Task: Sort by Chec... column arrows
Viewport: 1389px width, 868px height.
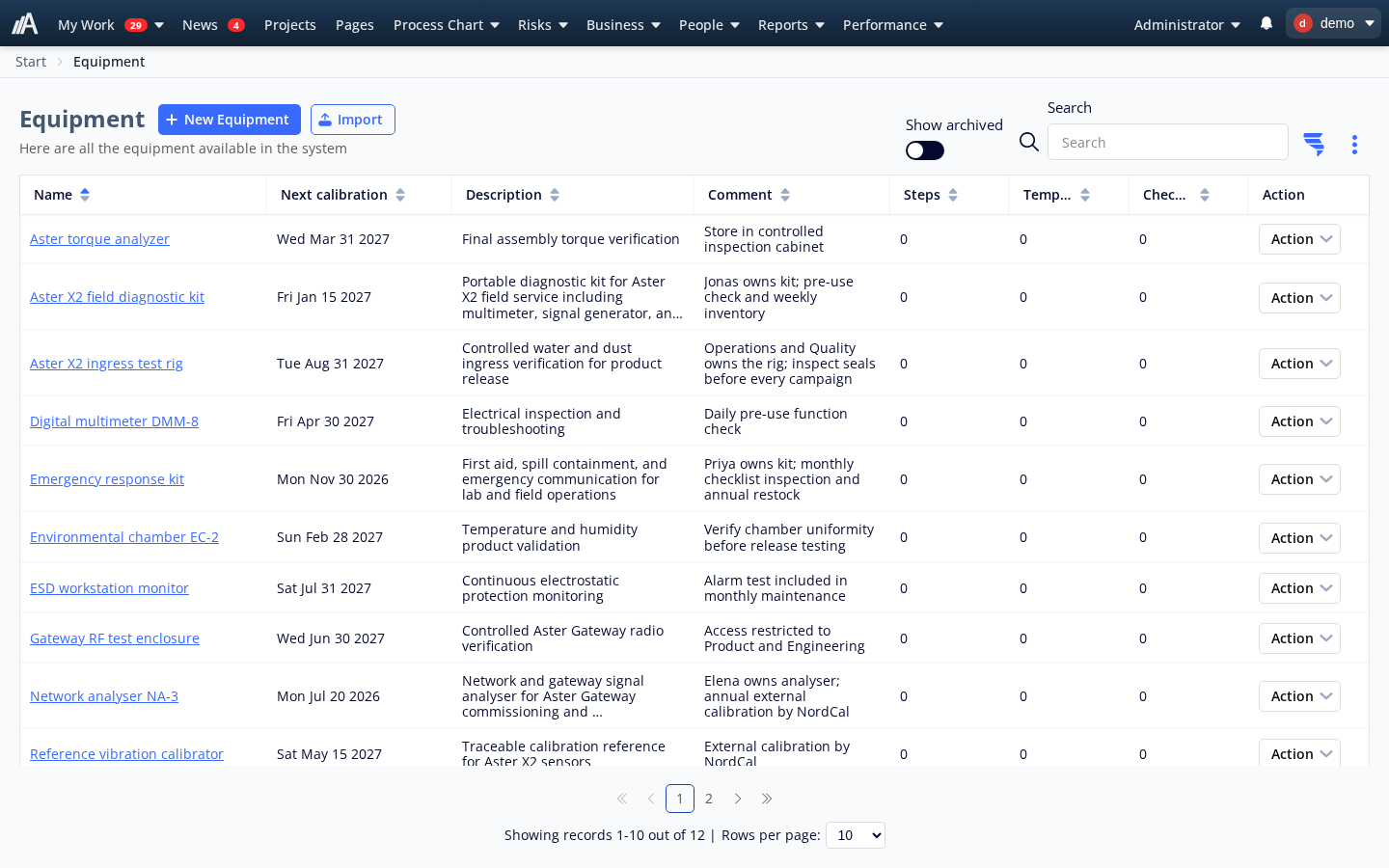Action: coord(1205,195)
